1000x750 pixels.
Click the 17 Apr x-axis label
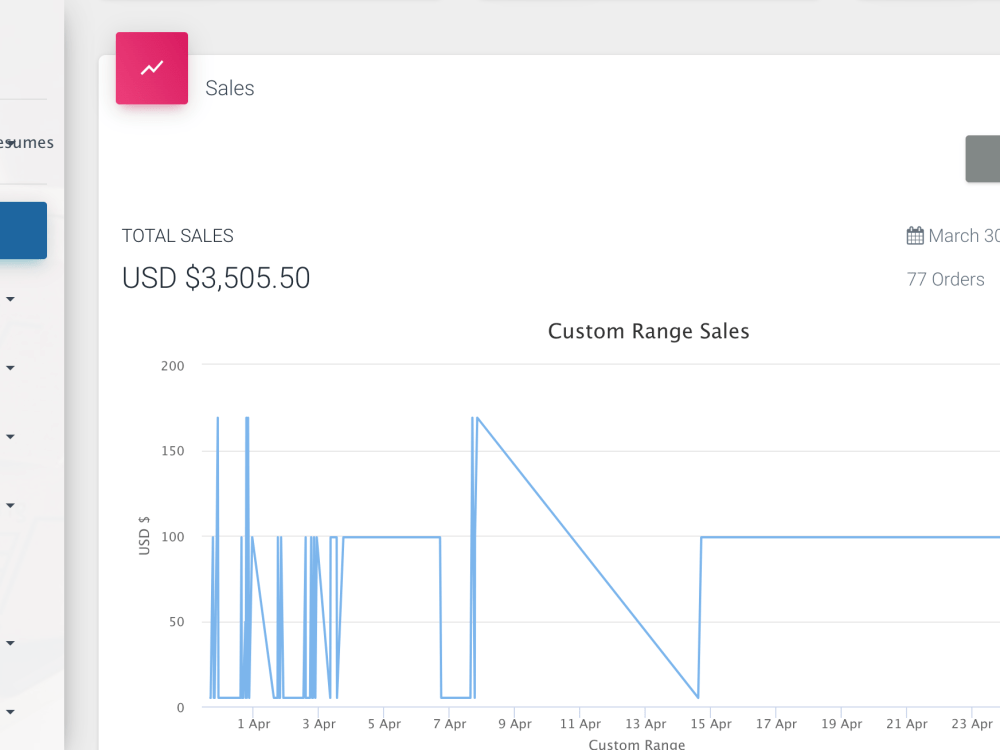click(776, 724)
